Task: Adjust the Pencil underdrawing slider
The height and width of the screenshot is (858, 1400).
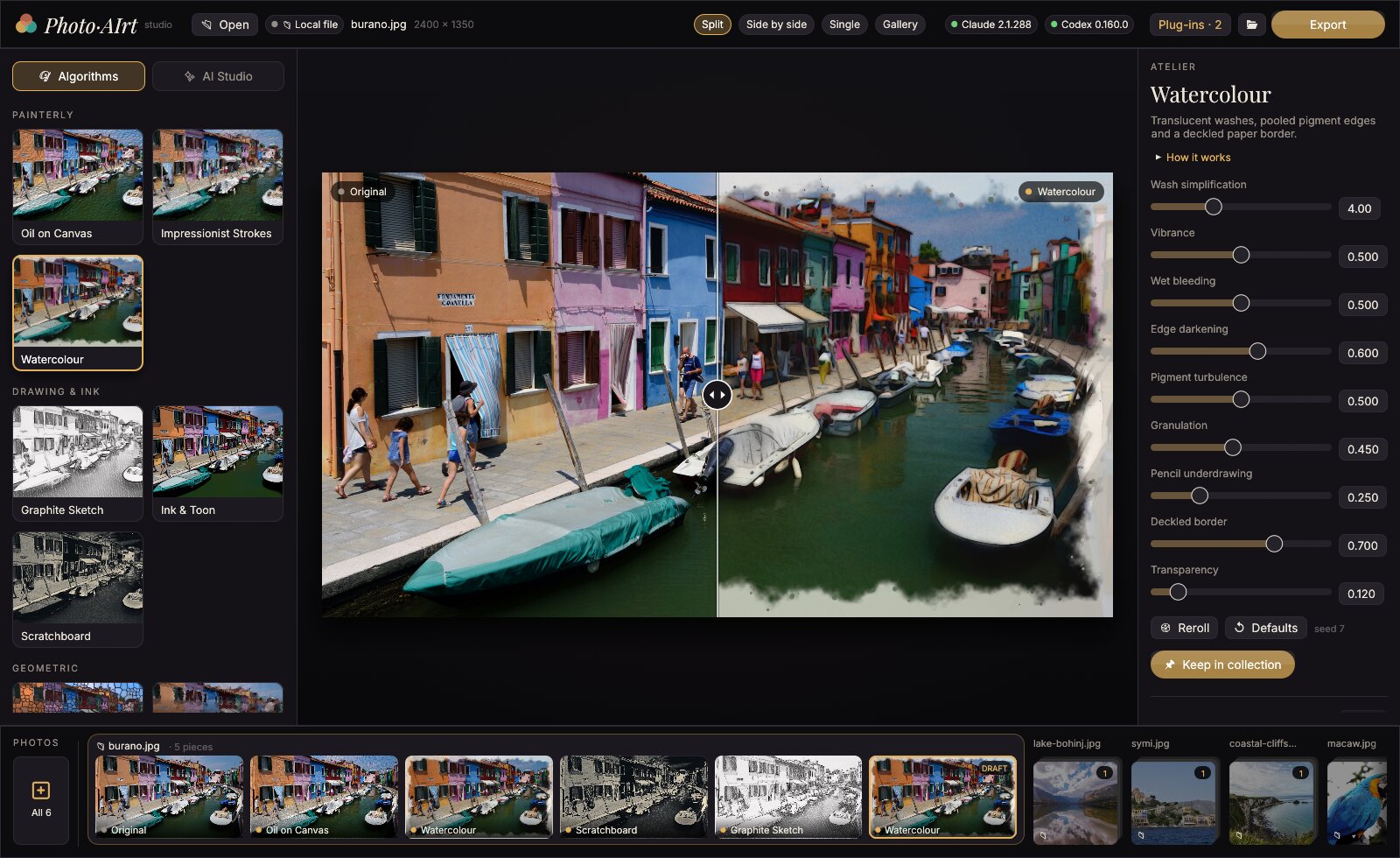Action: [1241, 496]
